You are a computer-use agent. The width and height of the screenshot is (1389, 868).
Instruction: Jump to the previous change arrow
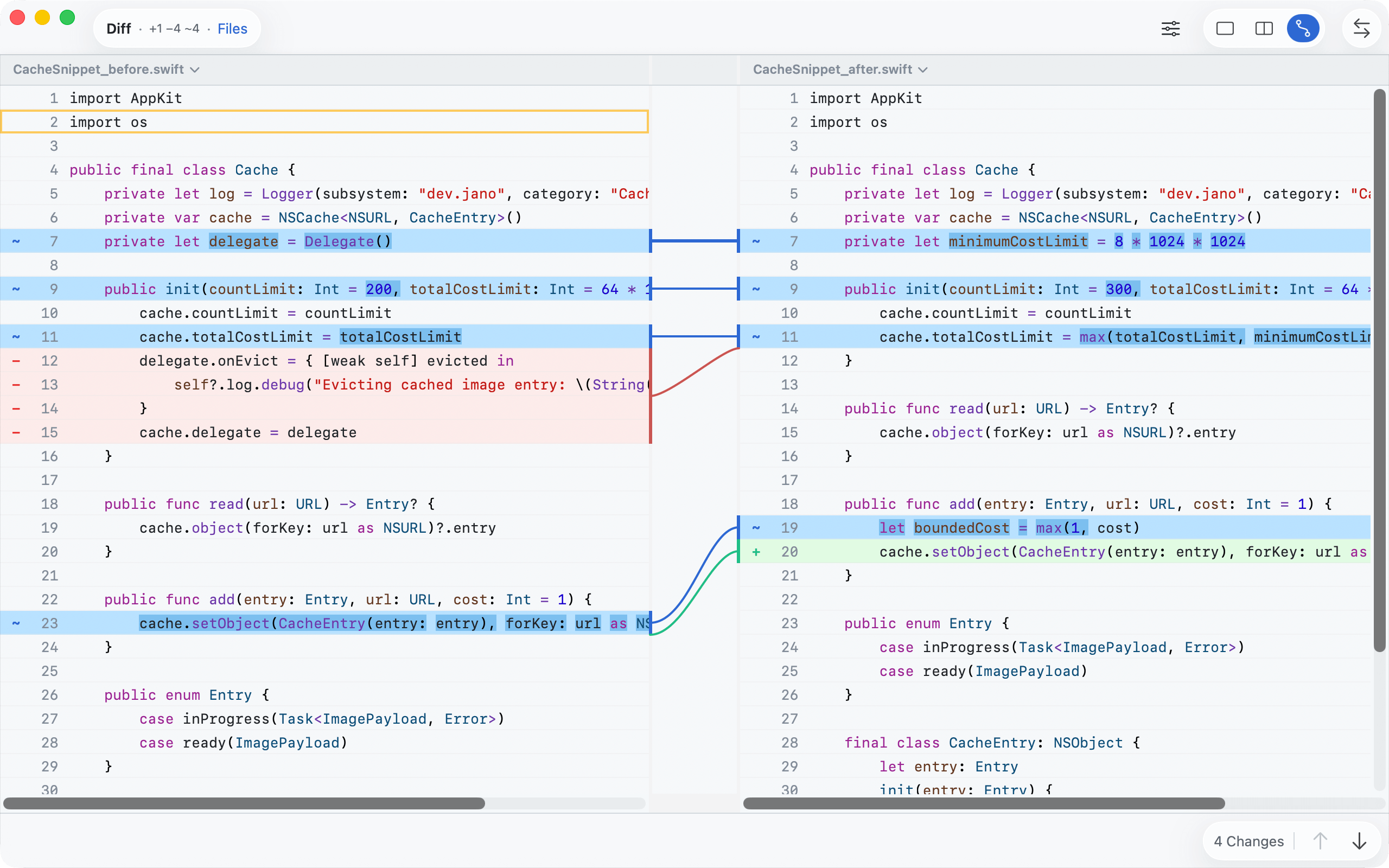(x=1320, y=841)
